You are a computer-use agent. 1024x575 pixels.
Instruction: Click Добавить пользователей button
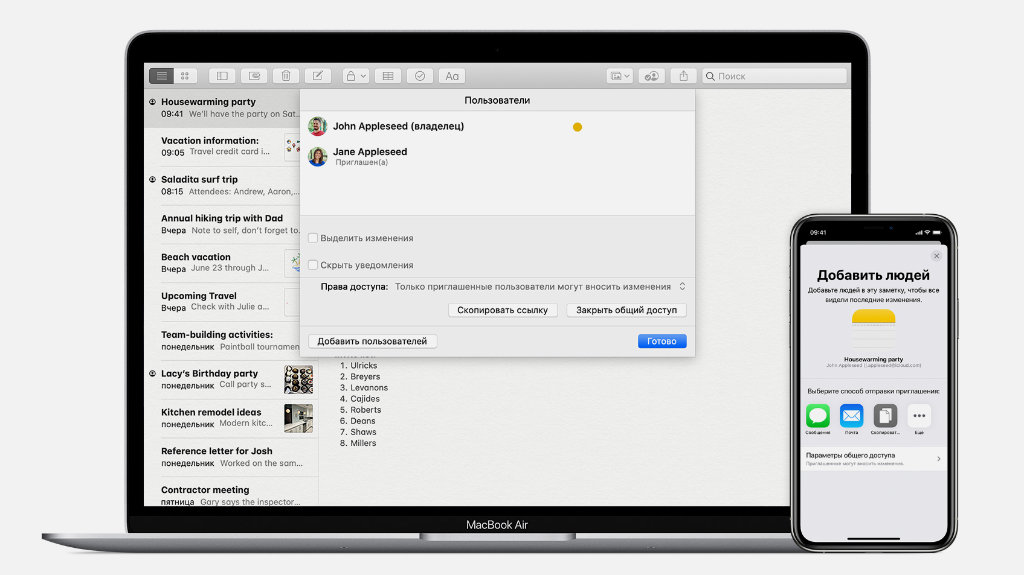(372, 341)
